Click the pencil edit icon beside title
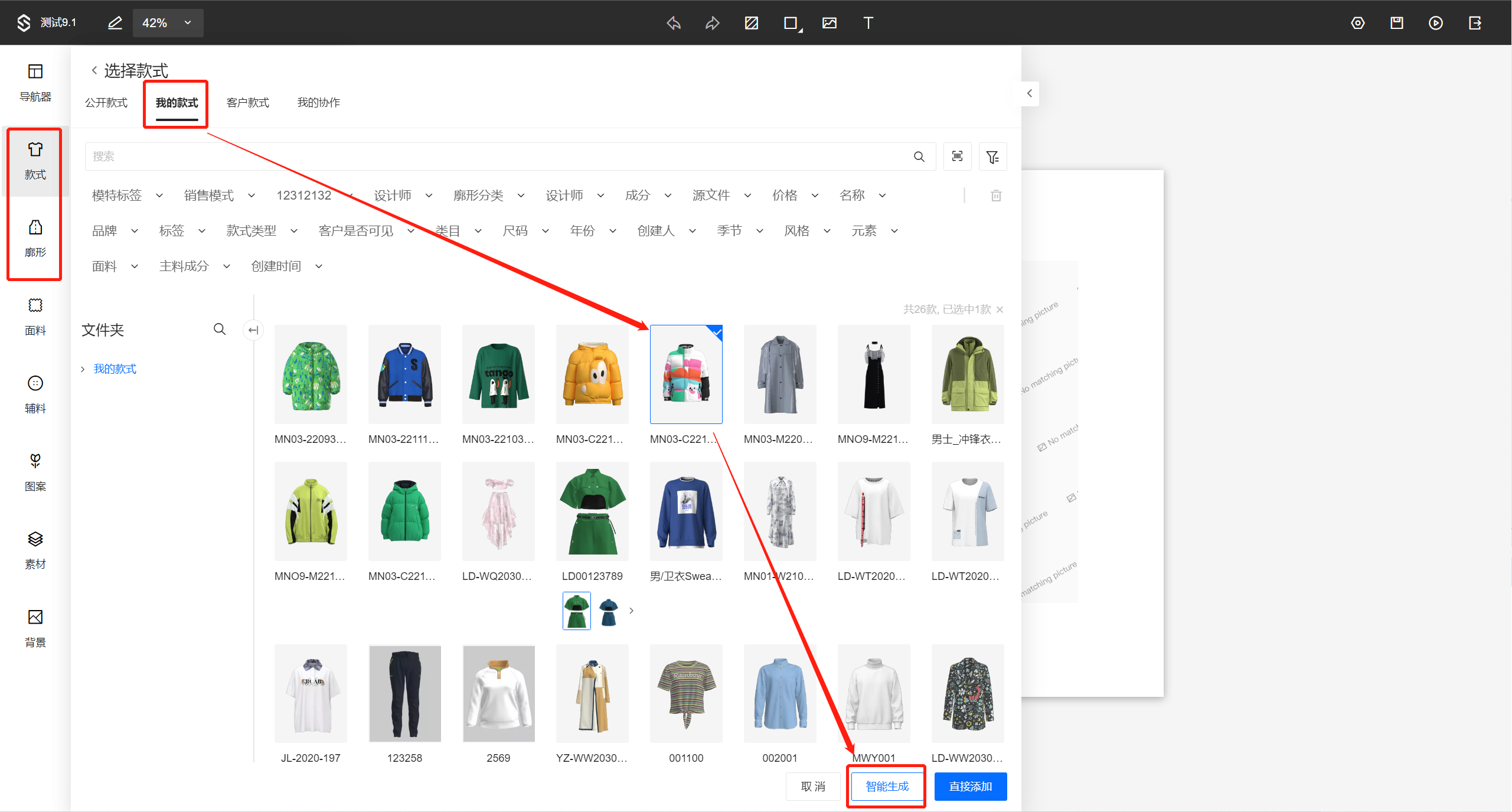The image size is (1512, 812). (x=115, y=23)
